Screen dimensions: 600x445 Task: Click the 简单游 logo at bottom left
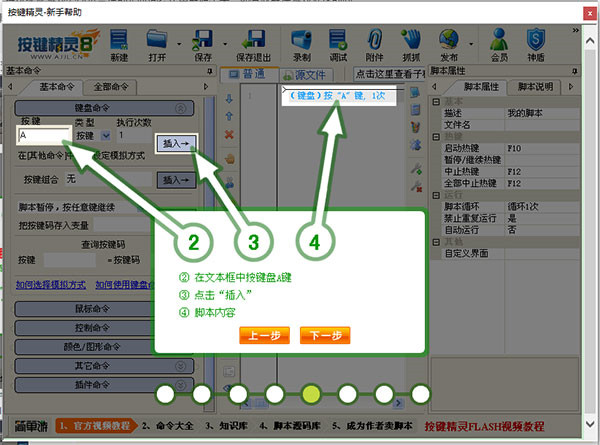tap(31, 426)
